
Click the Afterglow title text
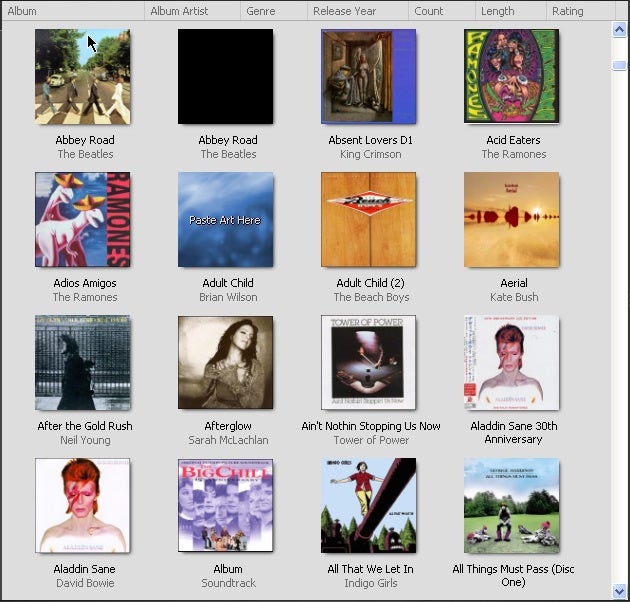pyautogui.click(x=228, y=426)
